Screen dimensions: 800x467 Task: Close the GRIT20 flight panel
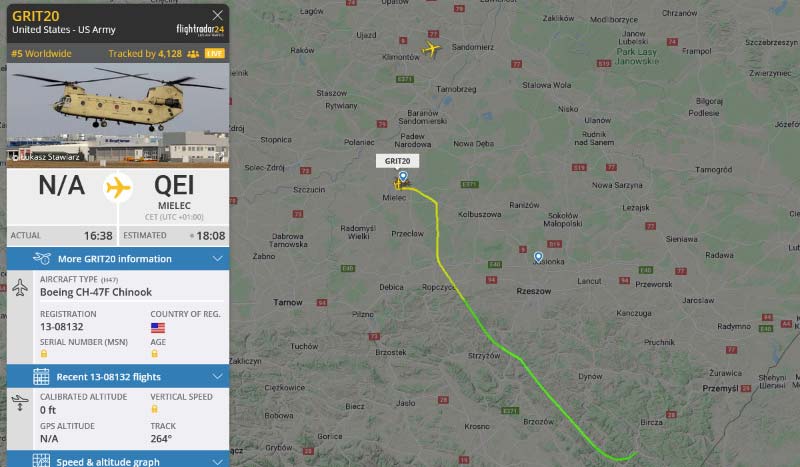217,15
